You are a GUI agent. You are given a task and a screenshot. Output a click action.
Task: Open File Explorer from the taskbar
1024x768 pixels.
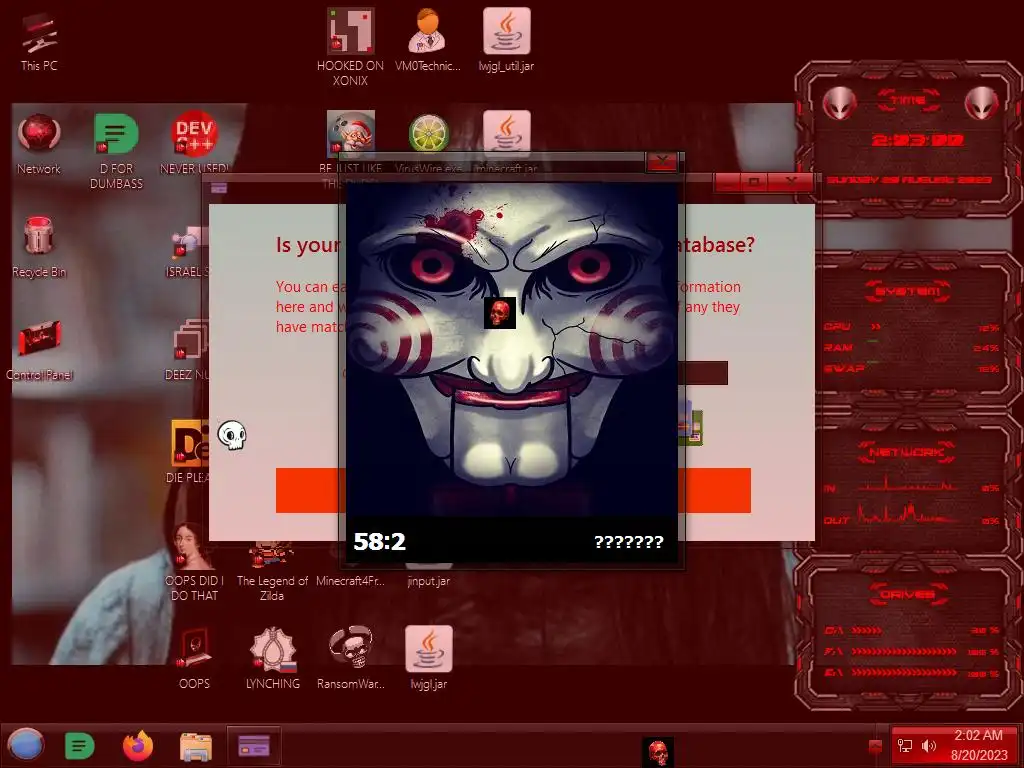pos(195,746)
